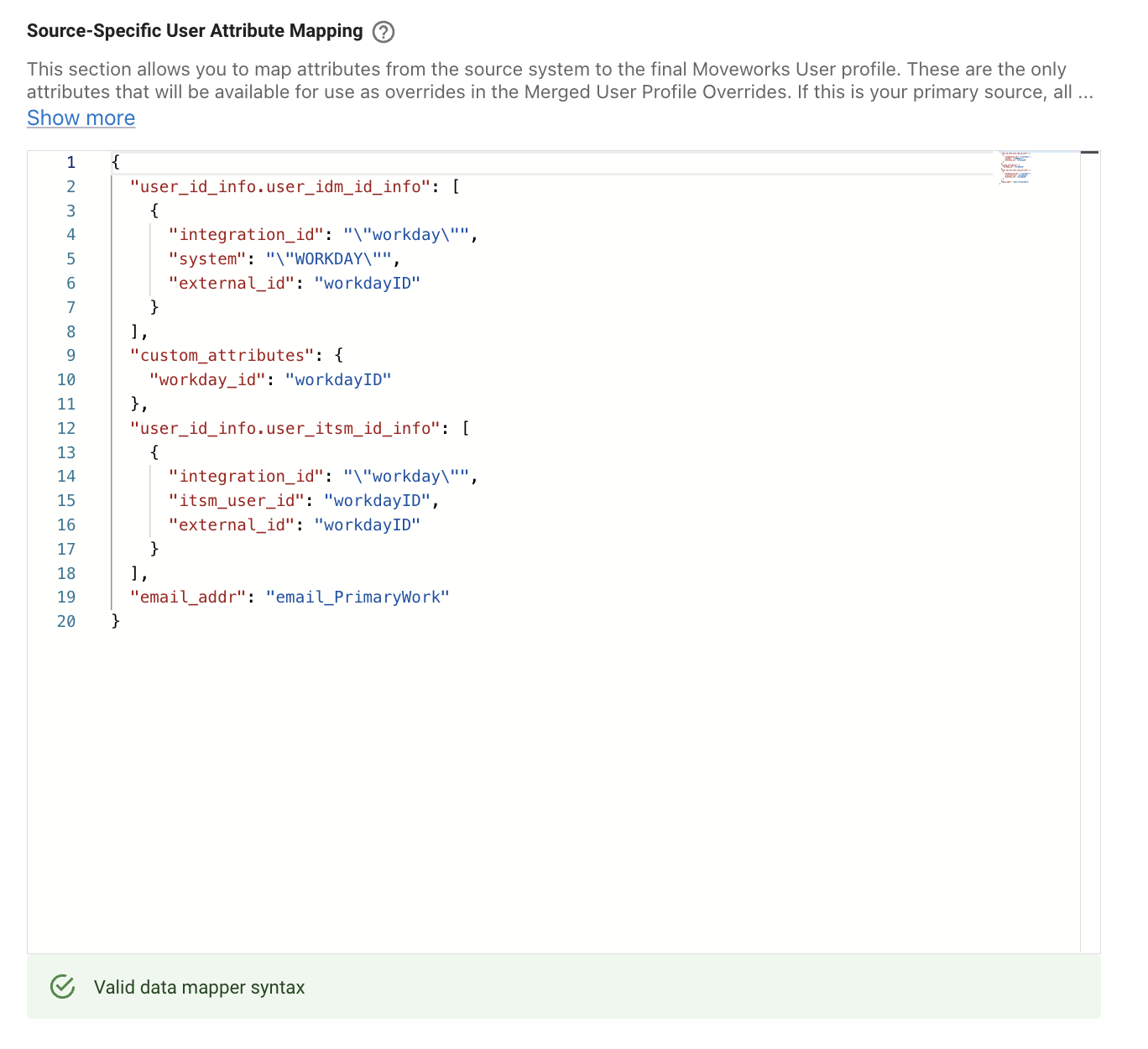
Task: Click the "itsm_user_id" key on line 15
Action: click(237, 501)
